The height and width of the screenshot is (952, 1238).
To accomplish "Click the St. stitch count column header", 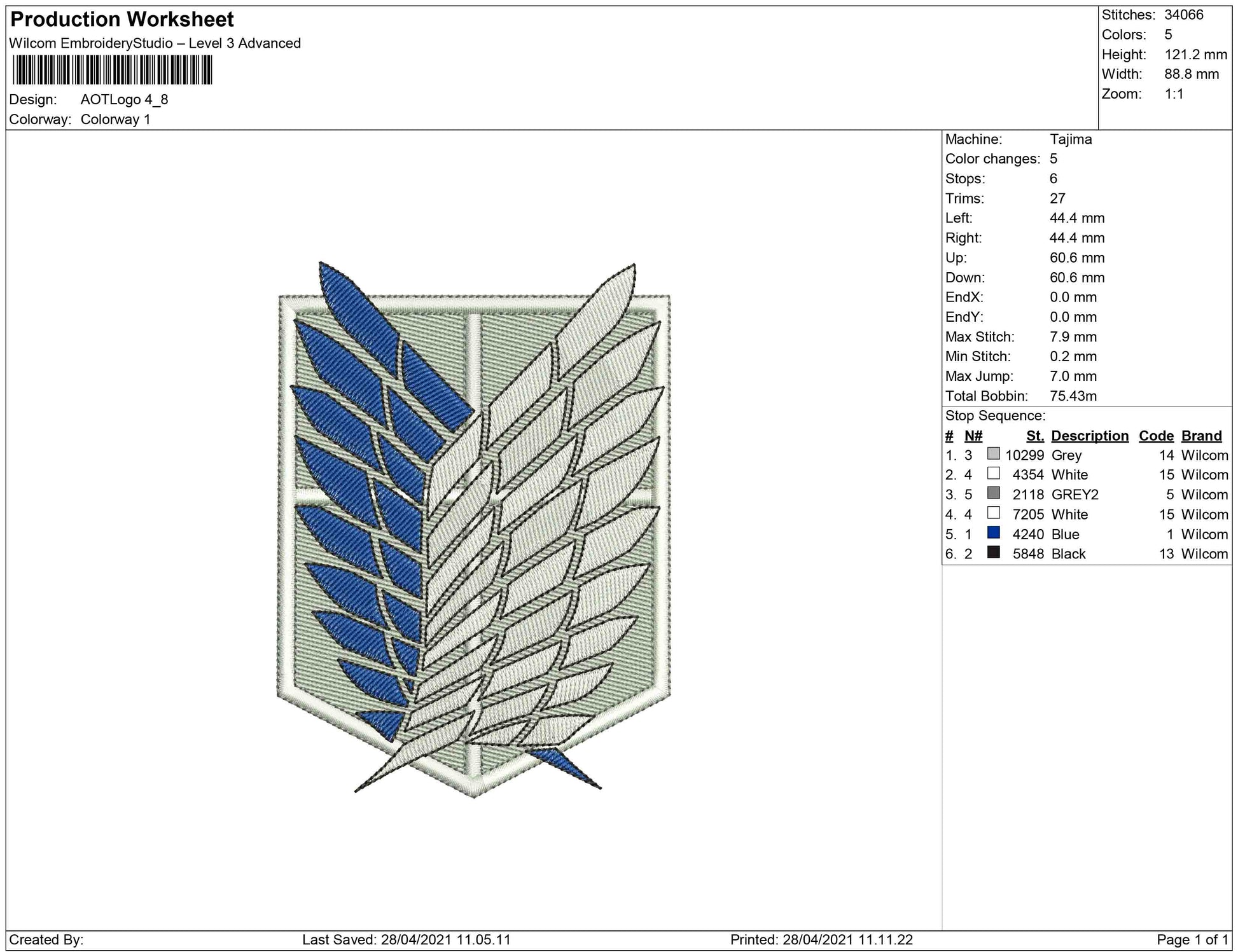I will click(1034, 436).
